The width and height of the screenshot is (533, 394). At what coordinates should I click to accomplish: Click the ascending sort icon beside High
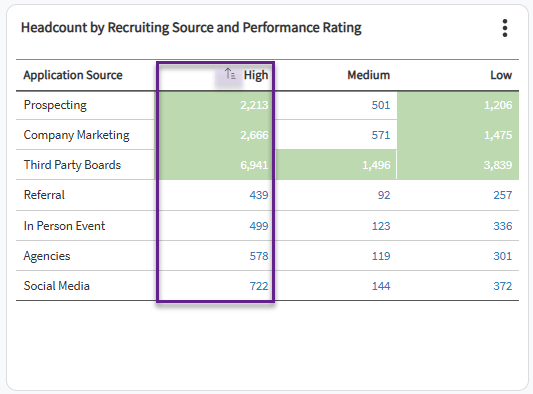pos(230,74)
